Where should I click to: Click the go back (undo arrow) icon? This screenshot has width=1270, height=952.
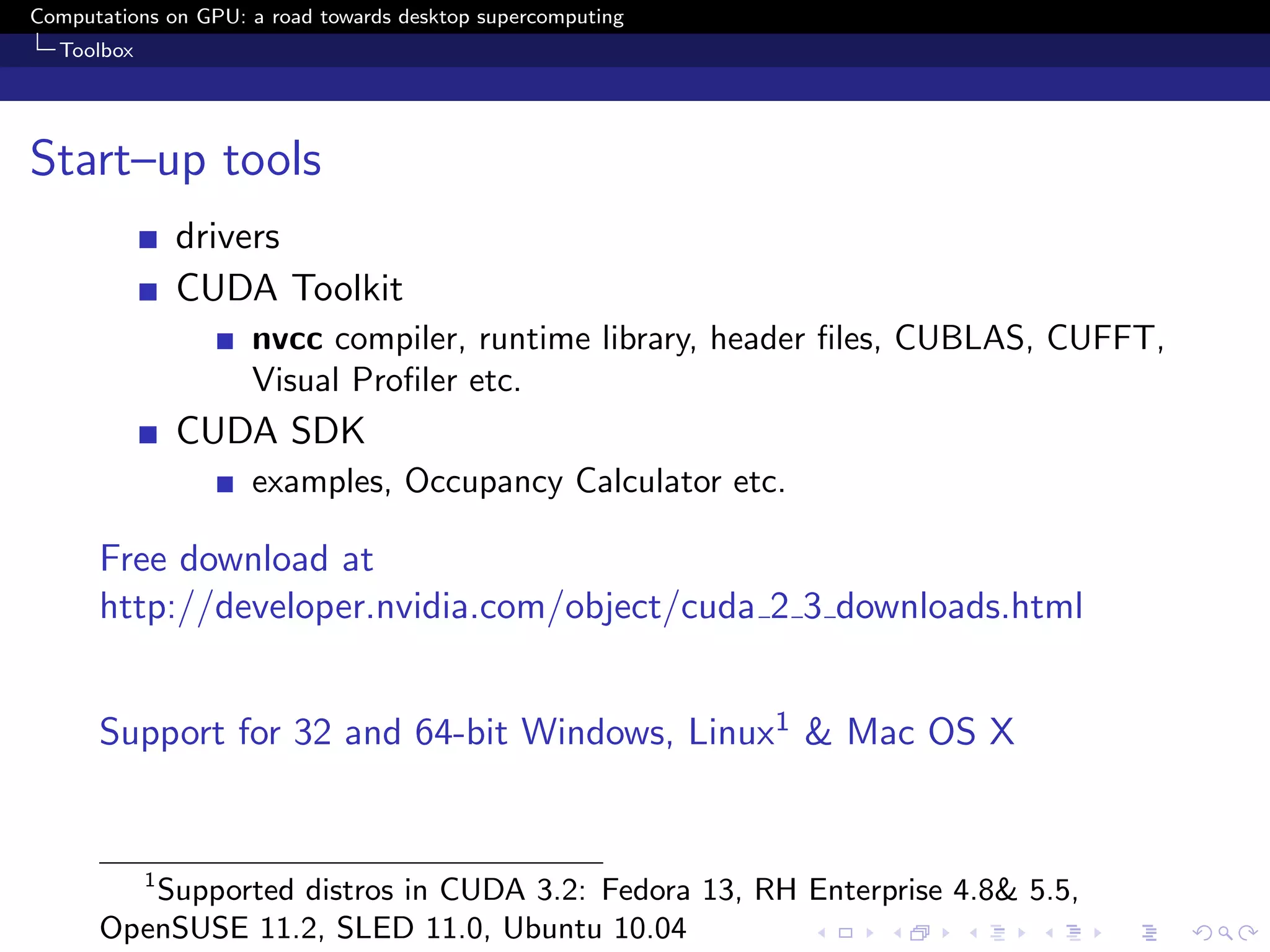[1202, 933]
